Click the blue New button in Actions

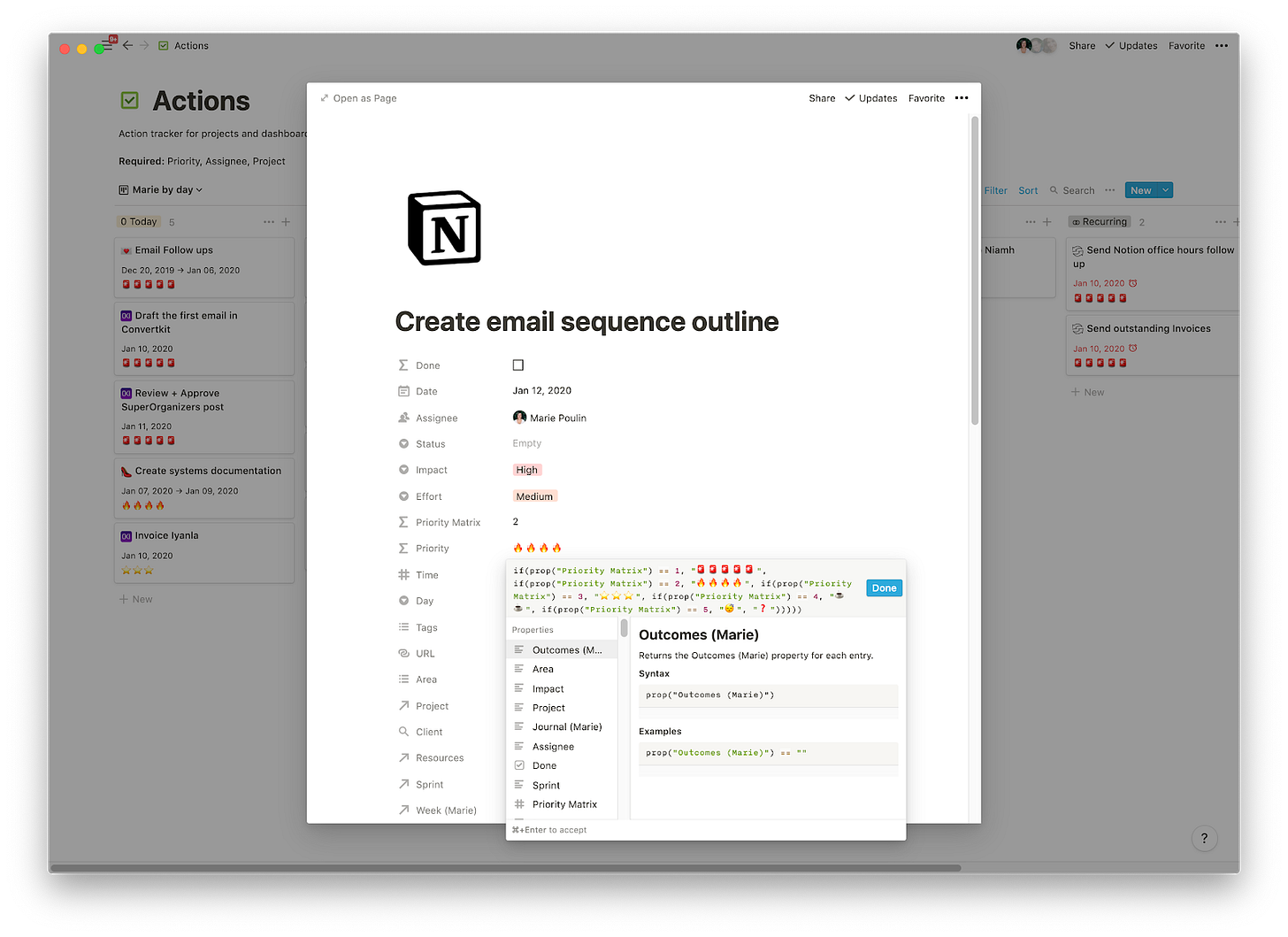[1141, 190]
